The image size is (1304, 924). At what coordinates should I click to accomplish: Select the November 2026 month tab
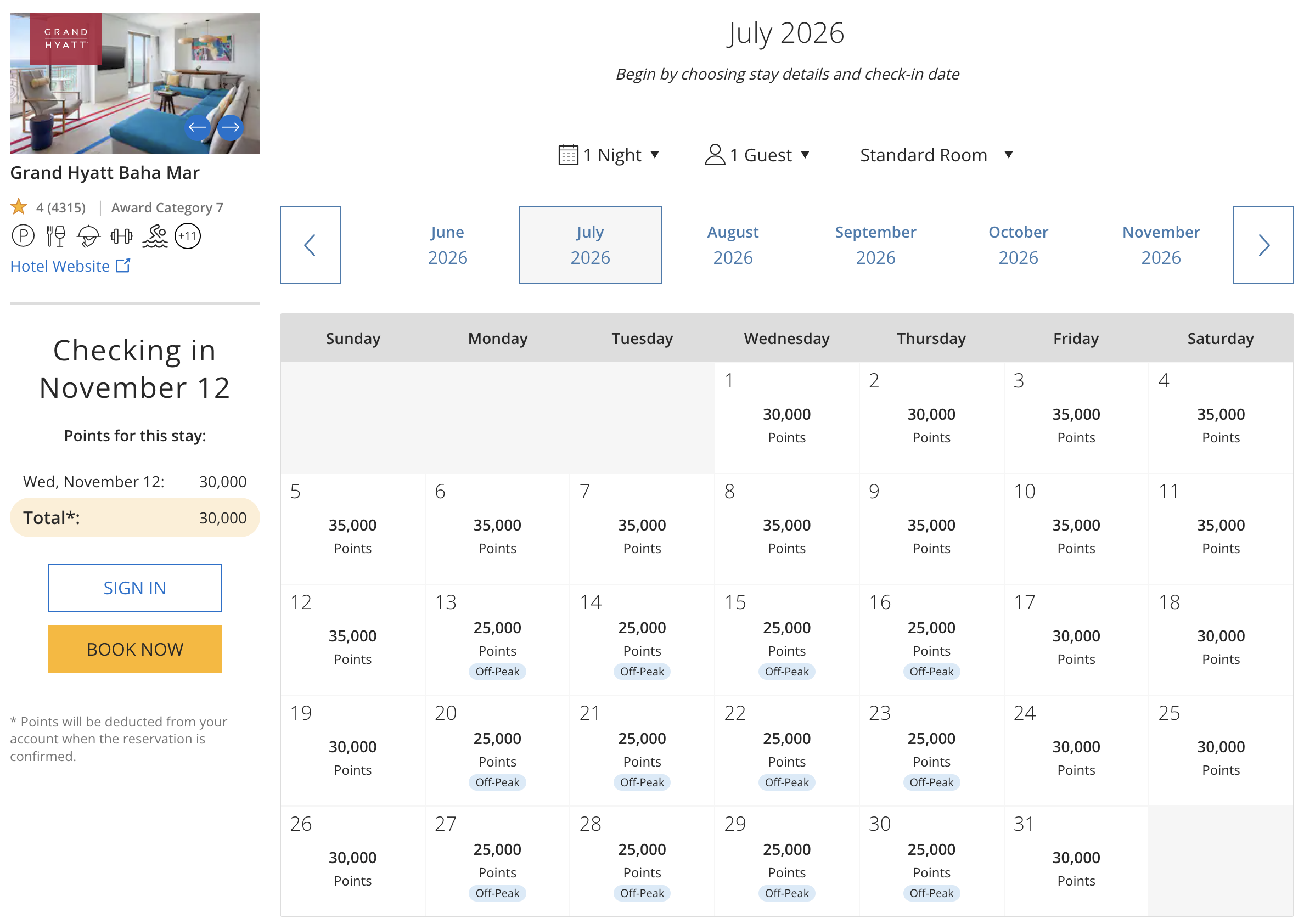coord(1160,245)
